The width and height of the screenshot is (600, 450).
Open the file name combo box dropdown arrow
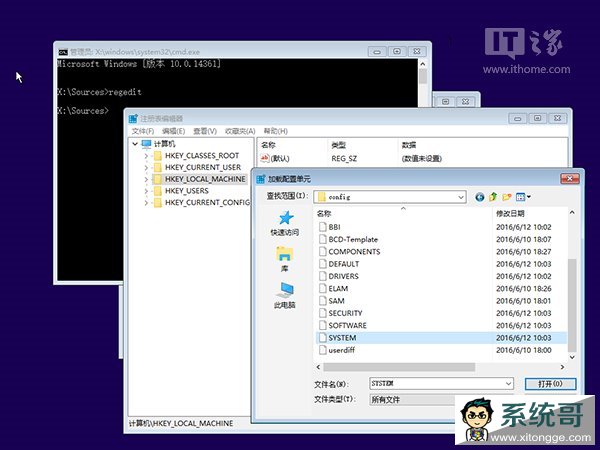[508, 383]
